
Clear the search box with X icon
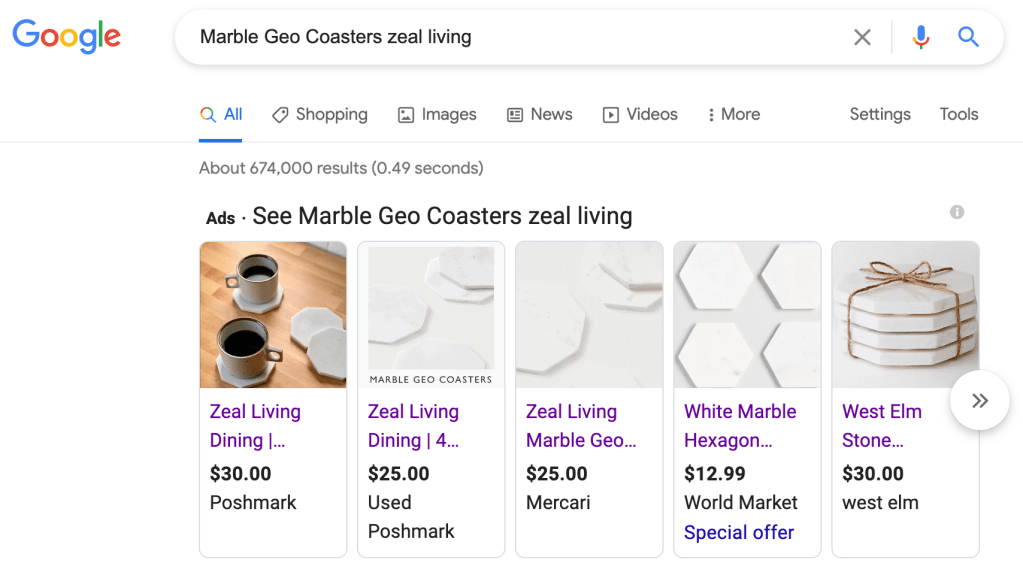[862, 38]
